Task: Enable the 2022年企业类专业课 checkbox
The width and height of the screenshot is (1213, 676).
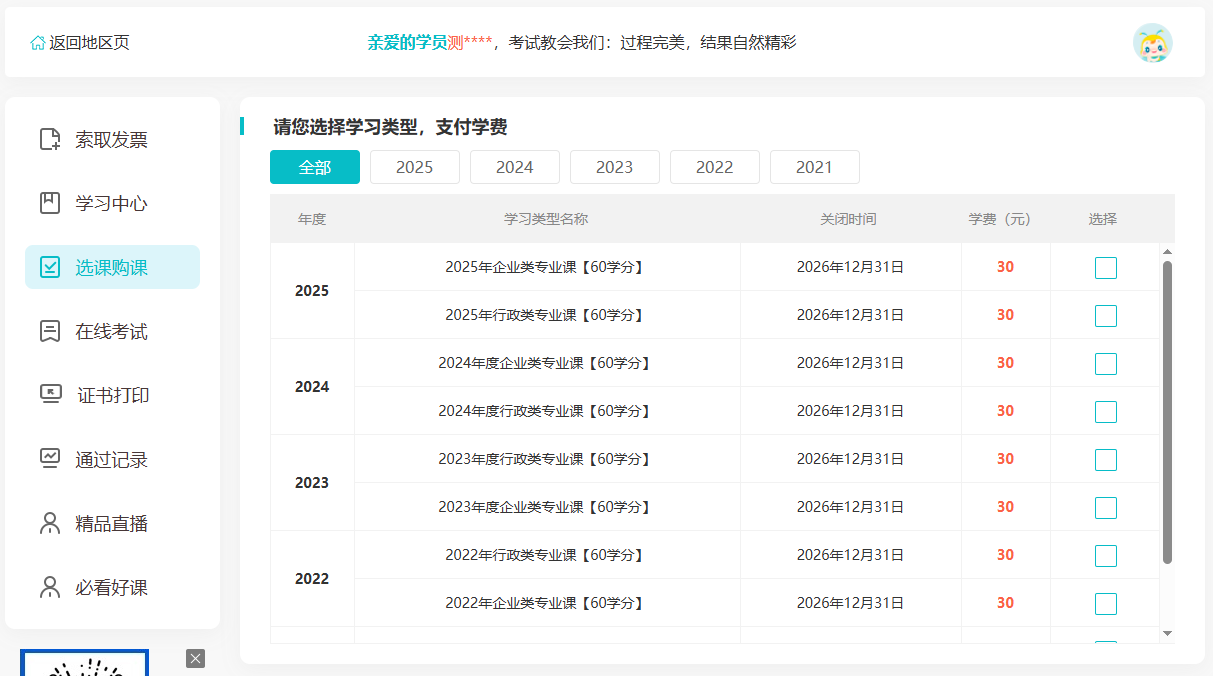Action: click(x=1106, y=604)
